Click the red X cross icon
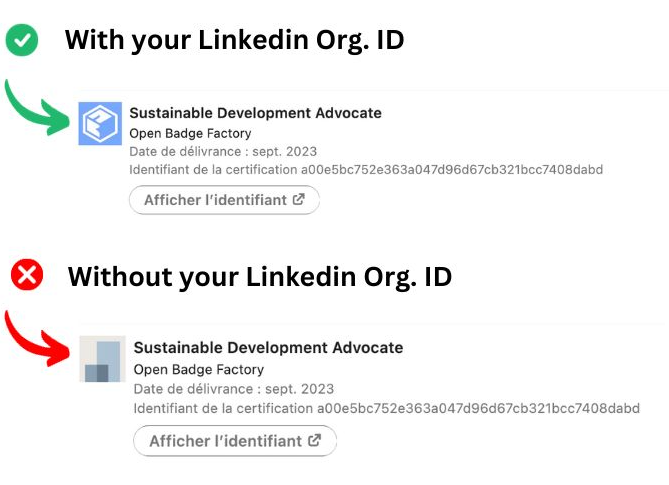The width and height of the screenshot is (669, 485). pos(25,275)
